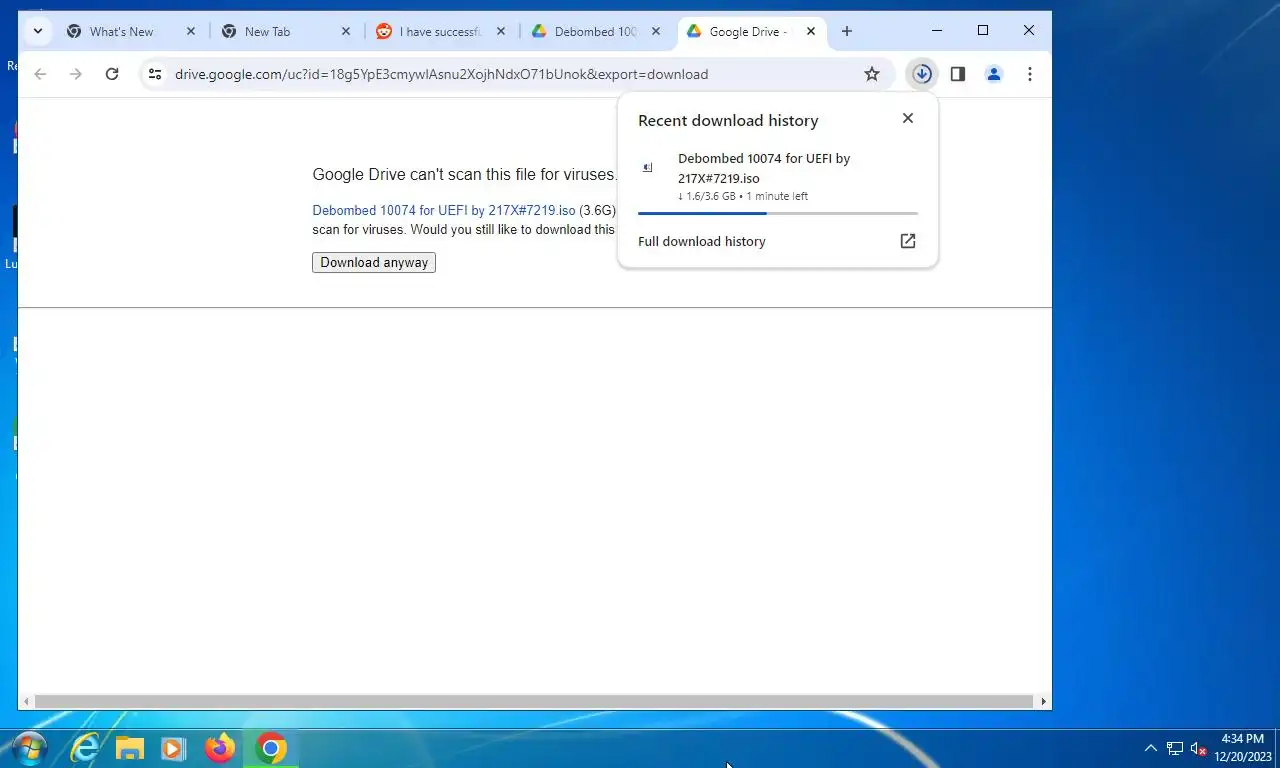Maximize the Chrome window
The image size is (1280, 768).
click(983, 31)
